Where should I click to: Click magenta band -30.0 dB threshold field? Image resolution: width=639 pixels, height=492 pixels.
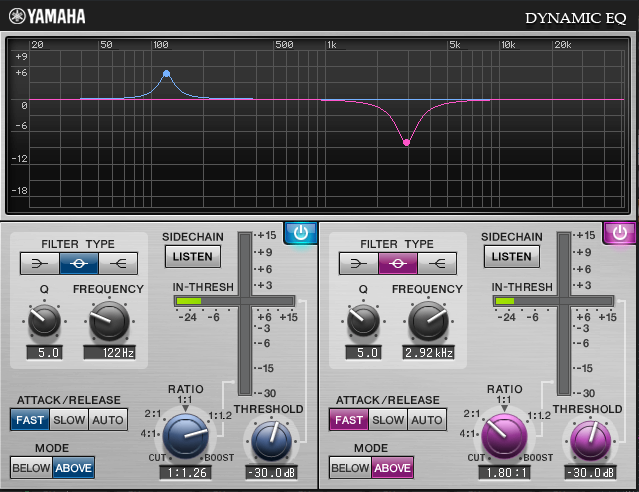(x=591, y=473)
